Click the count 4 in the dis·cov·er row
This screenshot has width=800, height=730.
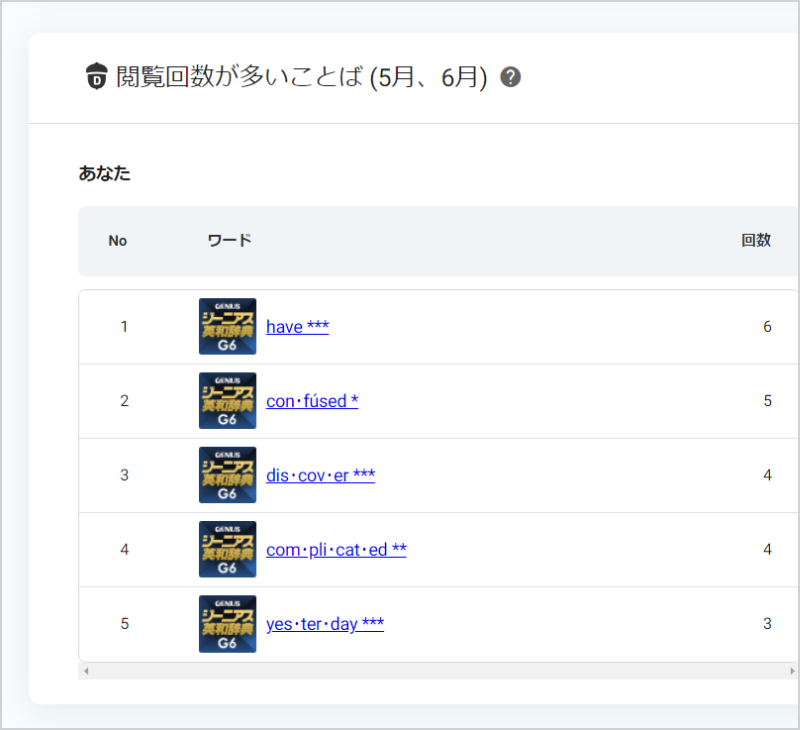coord(767,475)
